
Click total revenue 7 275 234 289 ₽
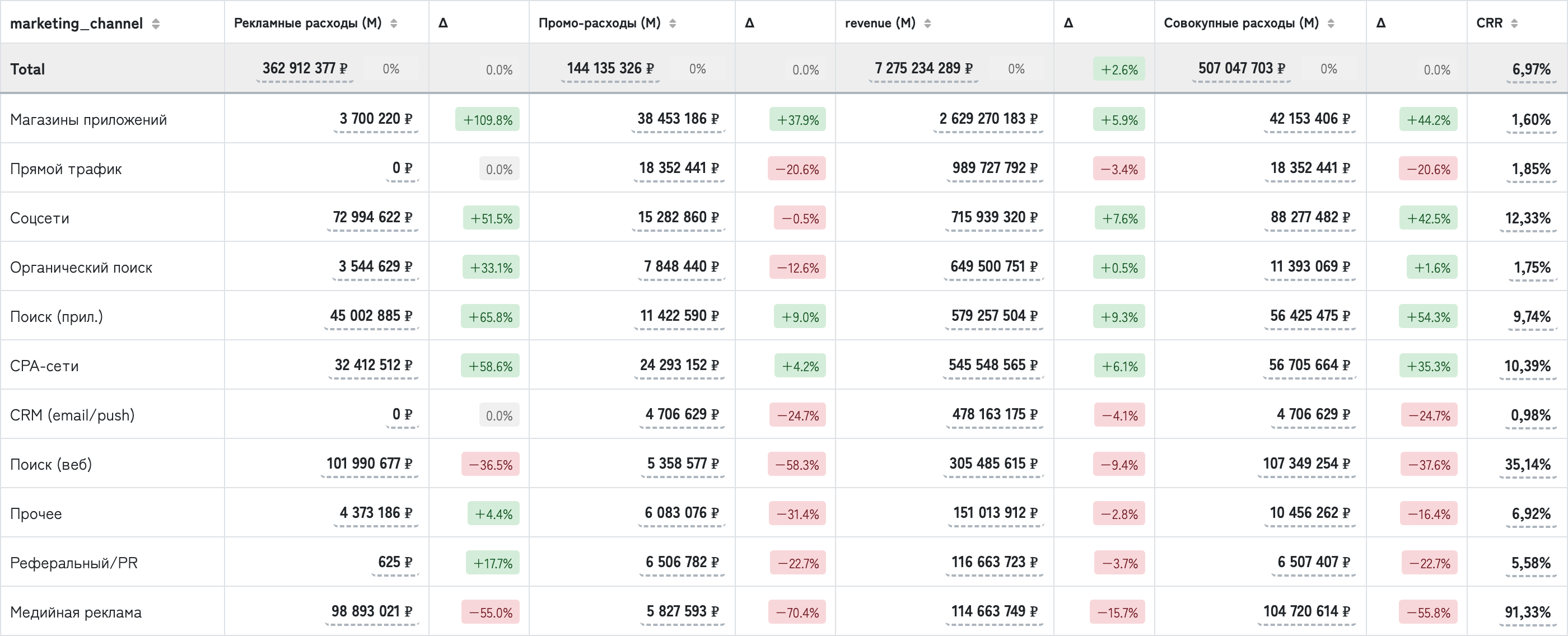(923, 68)
